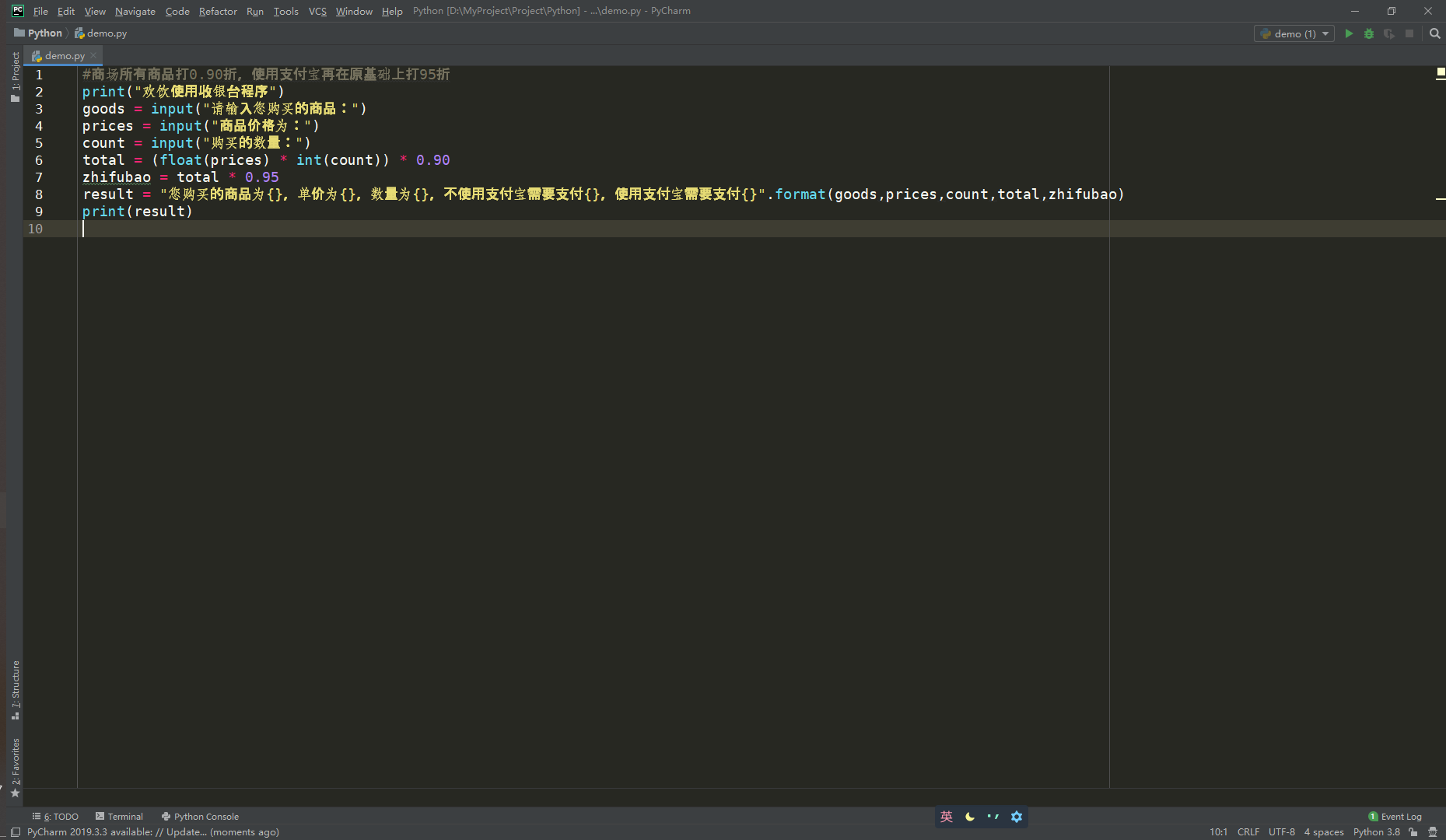Run the demo configuration with the green play icon
This screenshot has width=1446, height=840.
[1349, 33]
